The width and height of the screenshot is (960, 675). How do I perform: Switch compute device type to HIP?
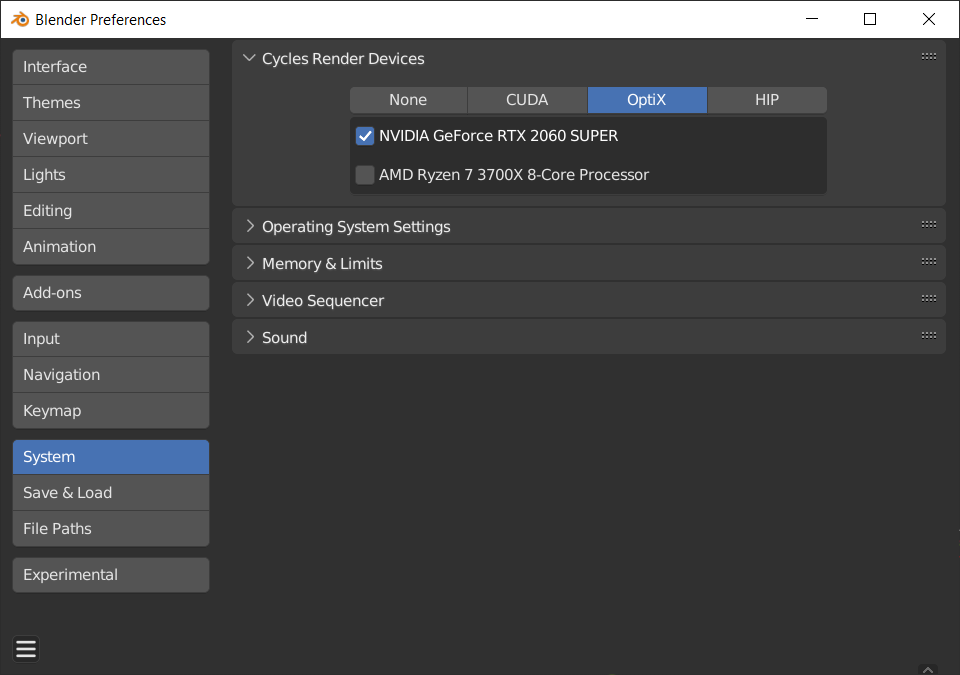(x=767, y=100)
